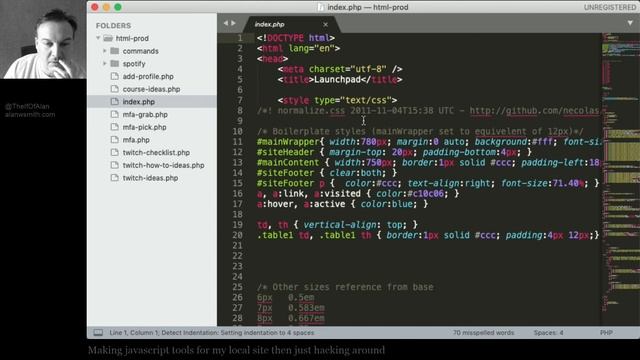Click the twitch-how-to-ideas.php file icon
Image resolution: width=640 pixels, height=360 pixels.
tap(115, 165)
